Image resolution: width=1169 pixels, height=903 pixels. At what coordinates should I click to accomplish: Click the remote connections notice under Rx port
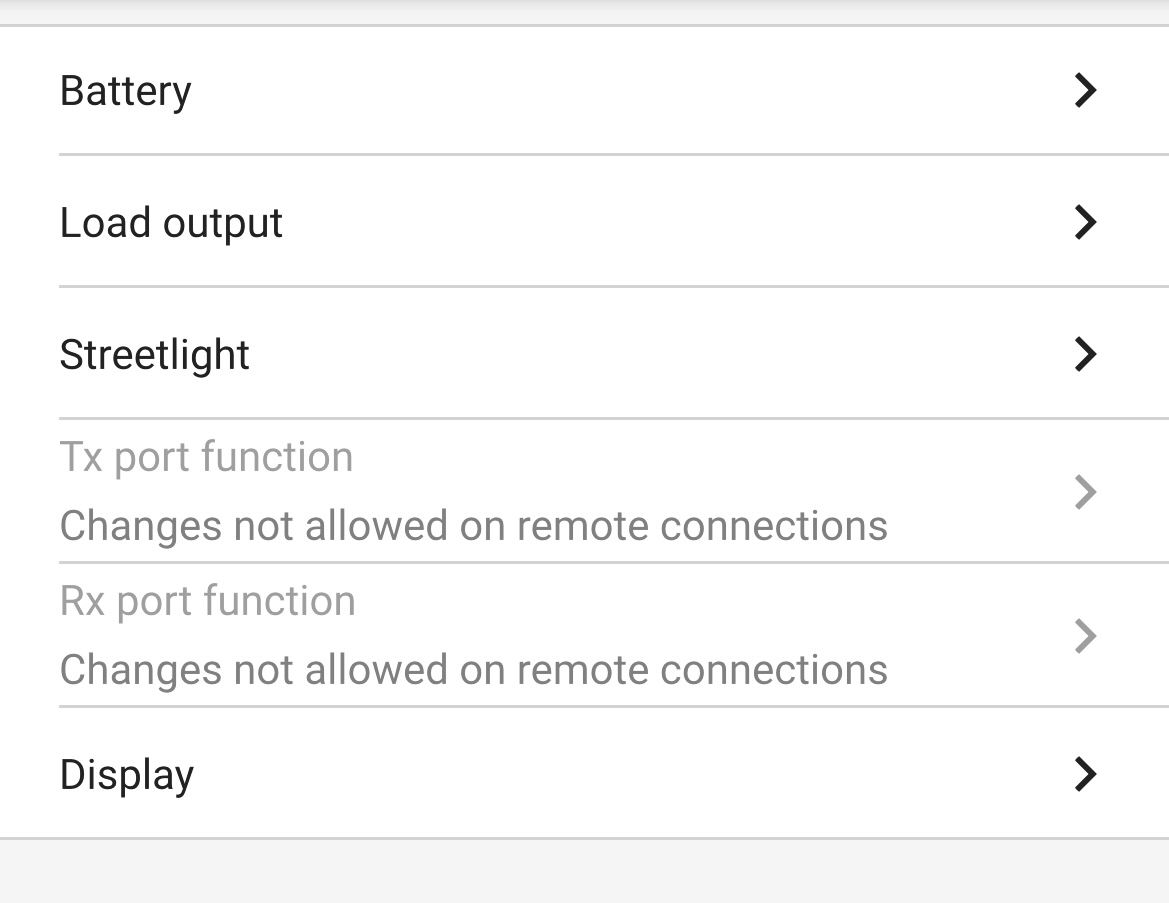473,670
